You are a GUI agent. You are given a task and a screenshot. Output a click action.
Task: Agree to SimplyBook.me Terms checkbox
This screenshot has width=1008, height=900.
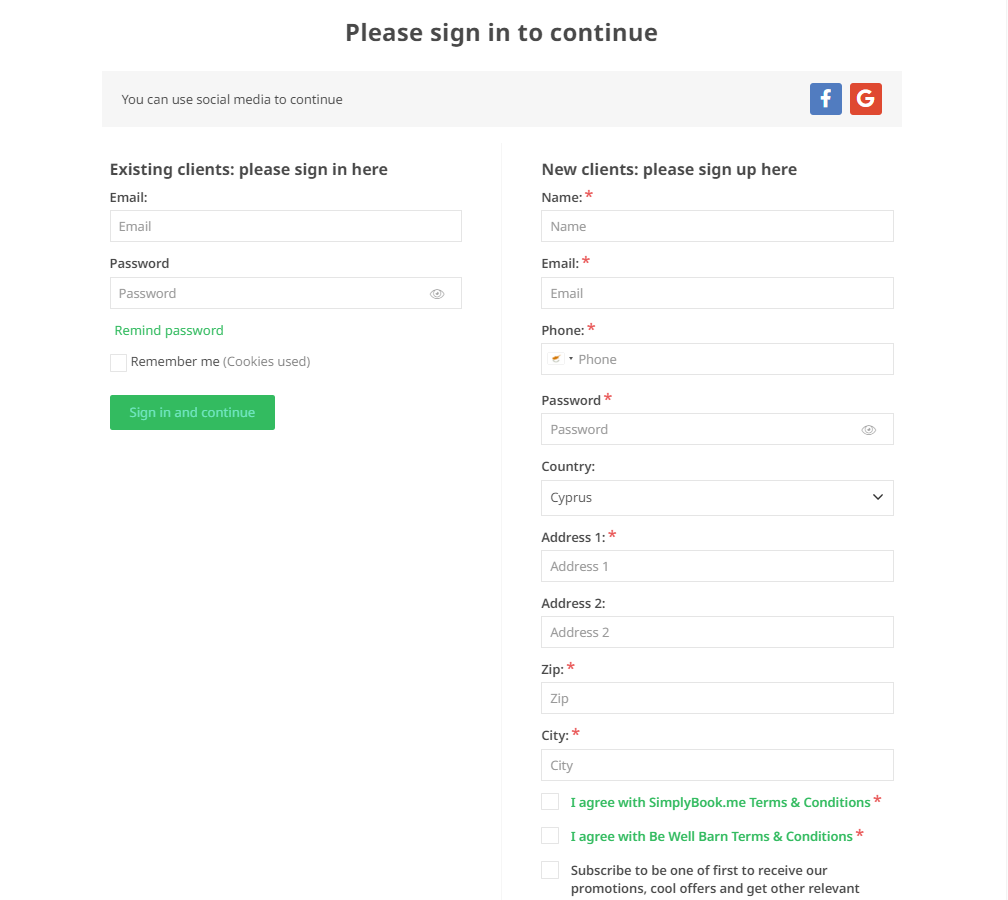[550, 802]
